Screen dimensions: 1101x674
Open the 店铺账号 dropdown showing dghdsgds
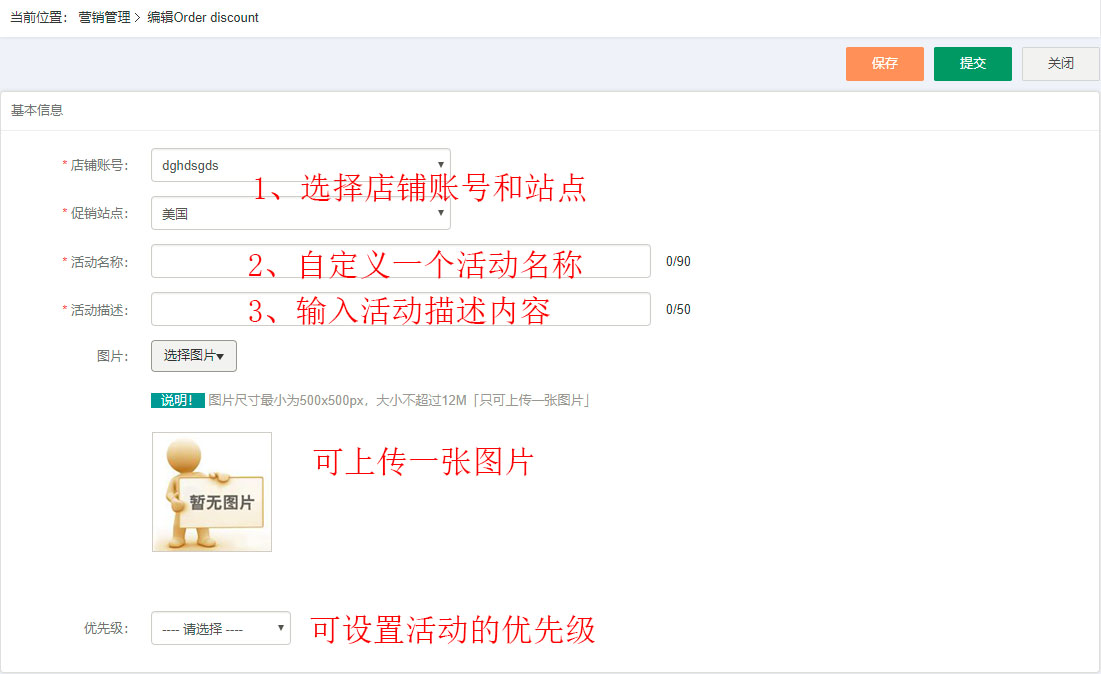click(301, 165)
